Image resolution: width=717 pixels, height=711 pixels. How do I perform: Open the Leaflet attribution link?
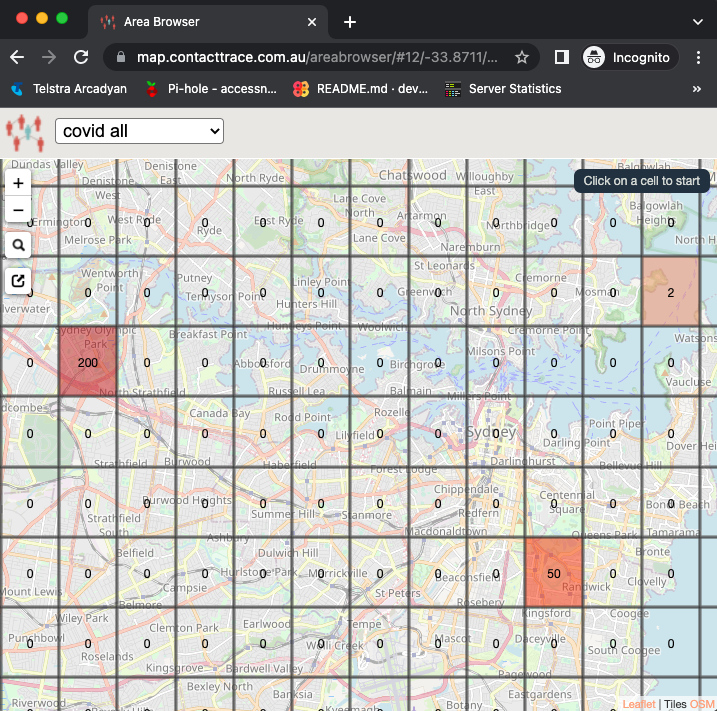(639, 704)
